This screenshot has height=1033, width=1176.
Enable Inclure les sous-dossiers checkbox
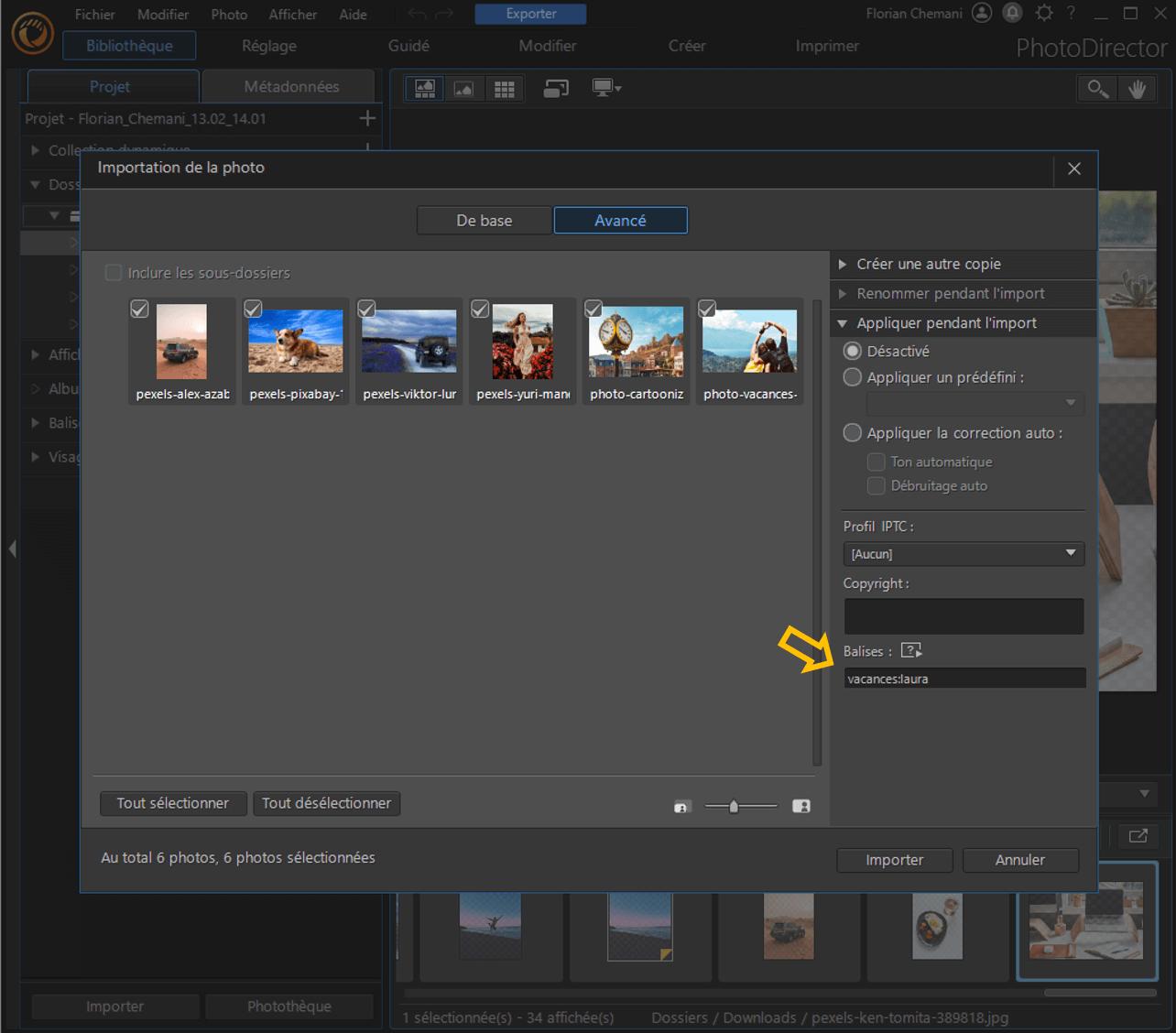click(x=114, y=273)
